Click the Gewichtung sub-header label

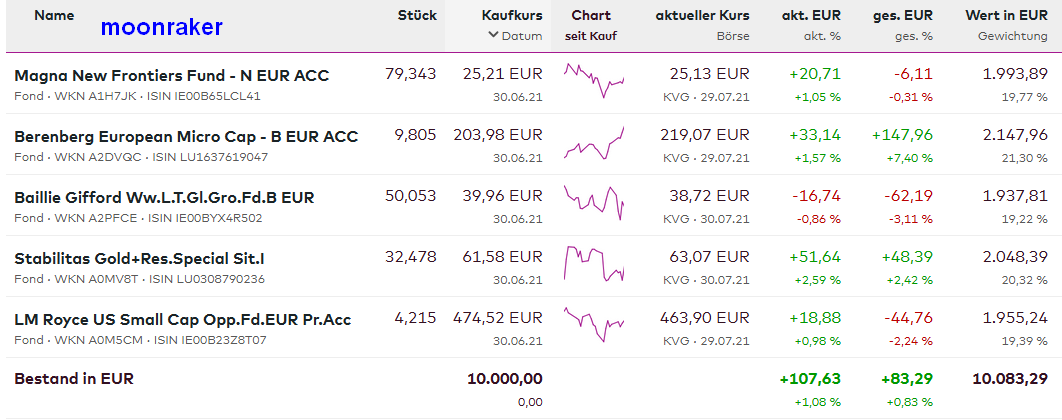pos(1012,36)
